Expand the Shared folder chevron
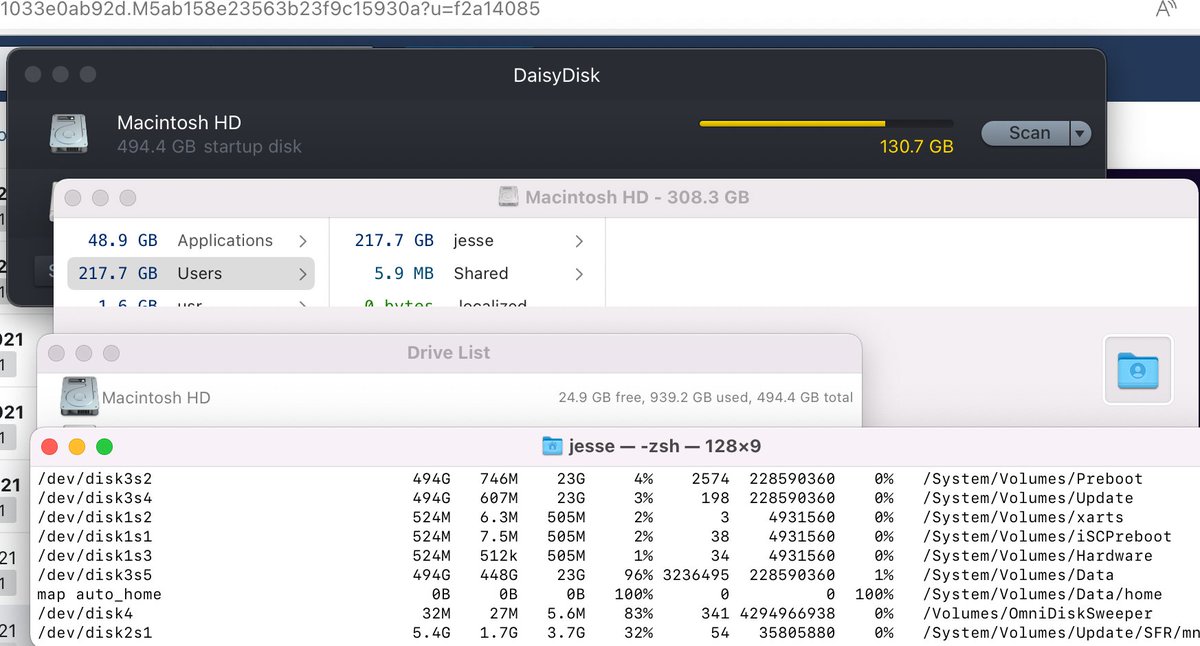1200x646 pixels. point(578,274)
